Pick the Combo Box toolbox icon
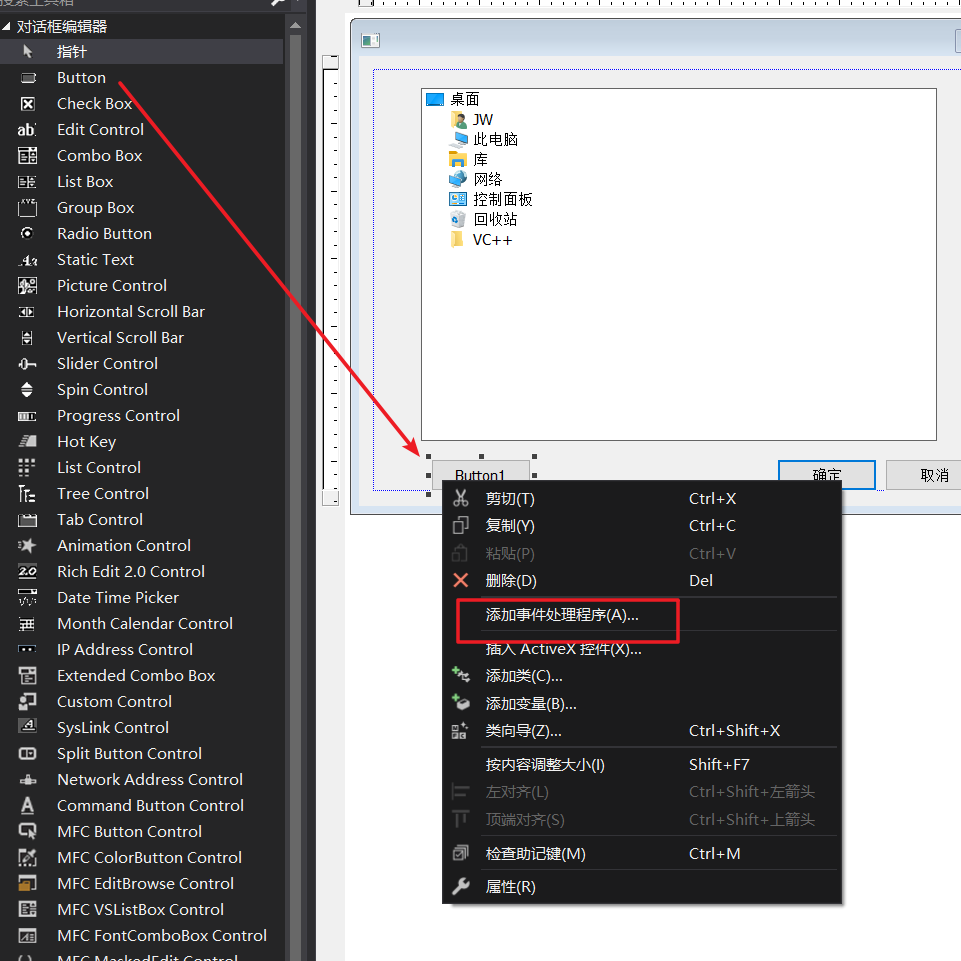This screenshot has width=961, height=961. click(x=28, y=156)
